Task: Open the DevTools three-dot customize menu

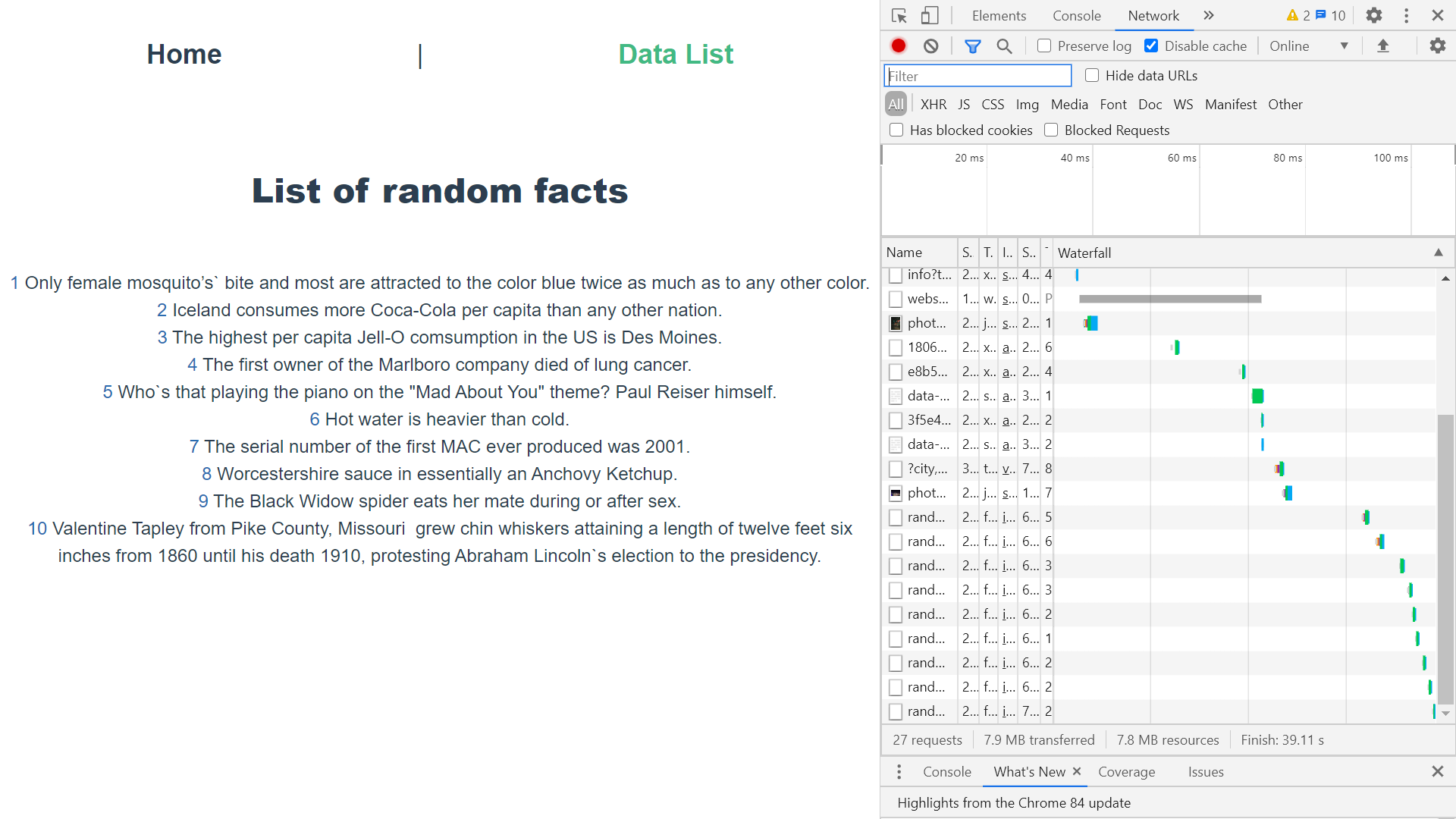Action: [1406, 15]
